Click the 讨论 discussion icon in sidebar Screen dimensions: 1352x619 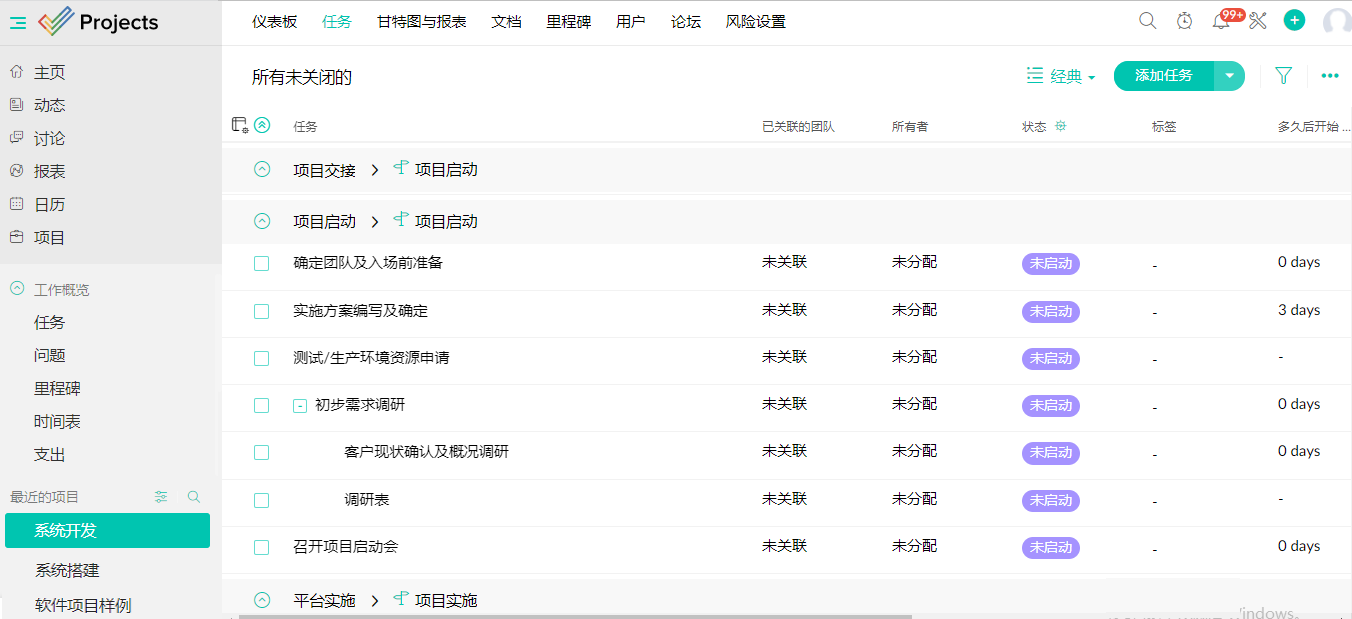[16, 138]
